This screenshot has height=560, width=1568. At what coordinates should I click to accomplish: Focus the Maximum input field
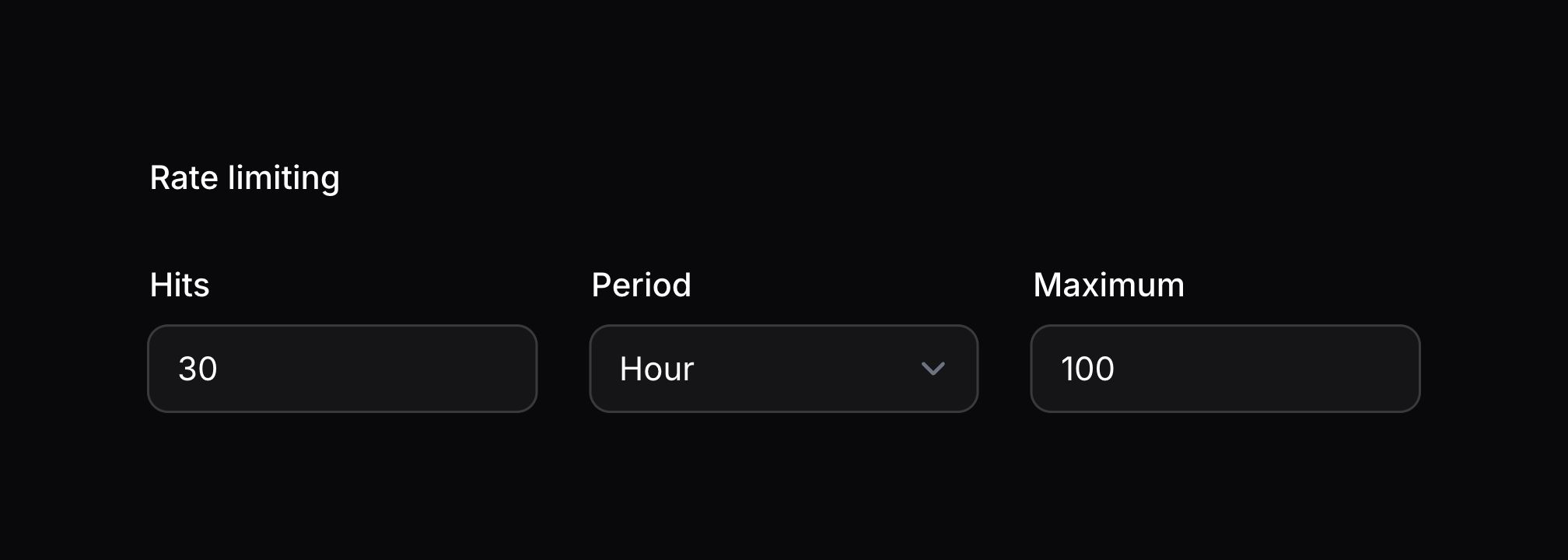pyautogui.click(x=1225, y=369)
